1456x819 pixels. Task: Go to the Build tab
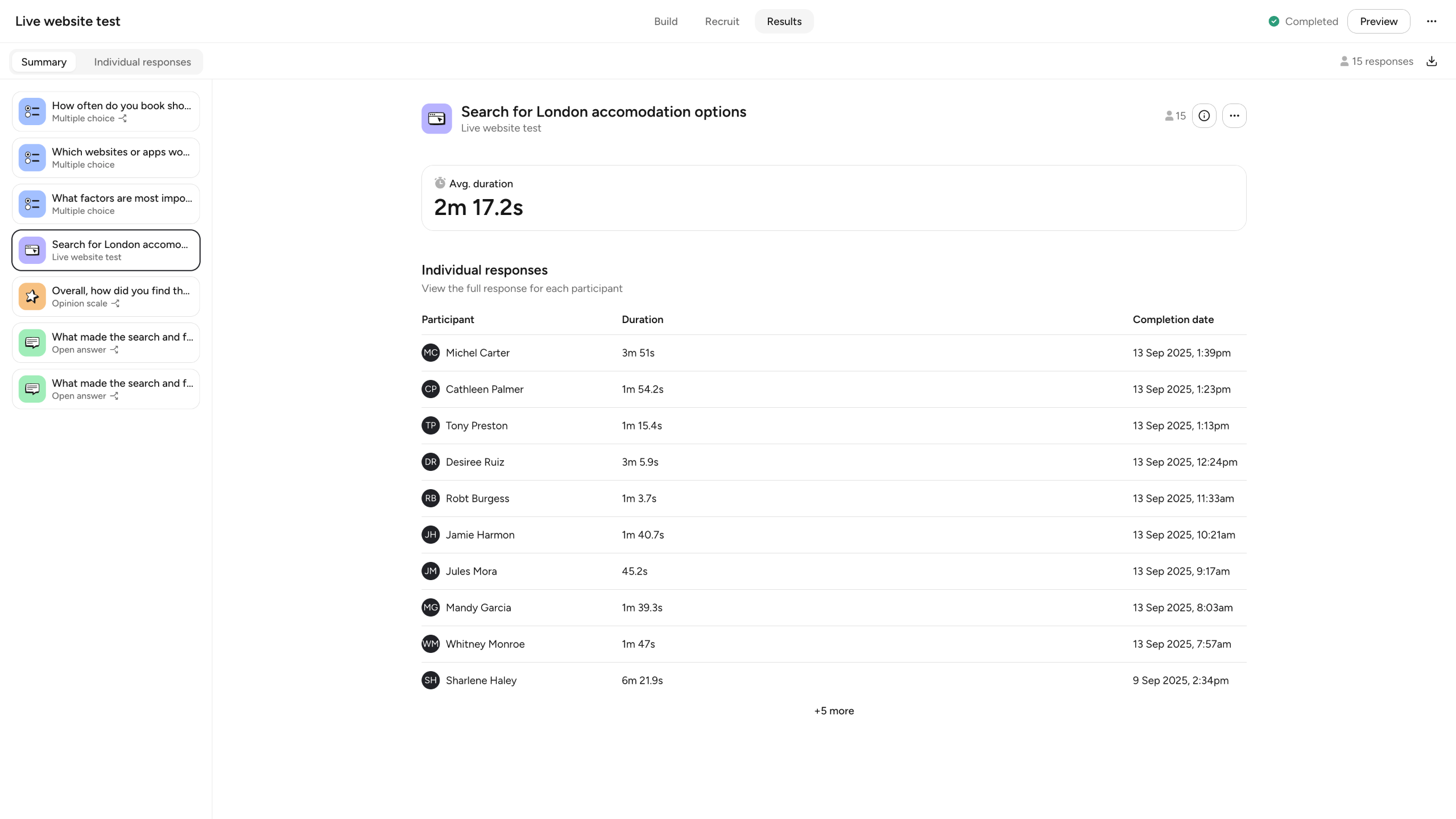(x=665, y=22)
